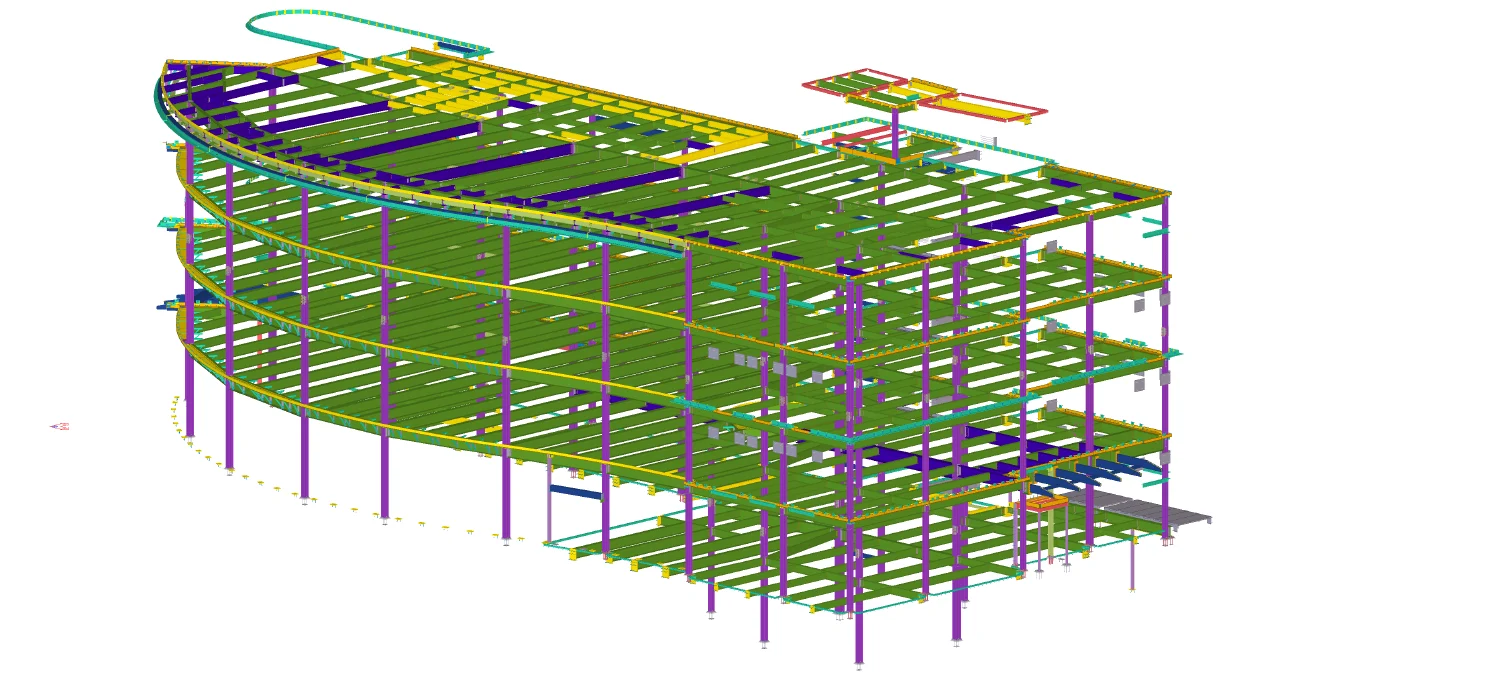Image resolution: width=1500 pixels, height=676 pixels.
Task: Select the curved teal rail loop above roof
Action: 368,33
